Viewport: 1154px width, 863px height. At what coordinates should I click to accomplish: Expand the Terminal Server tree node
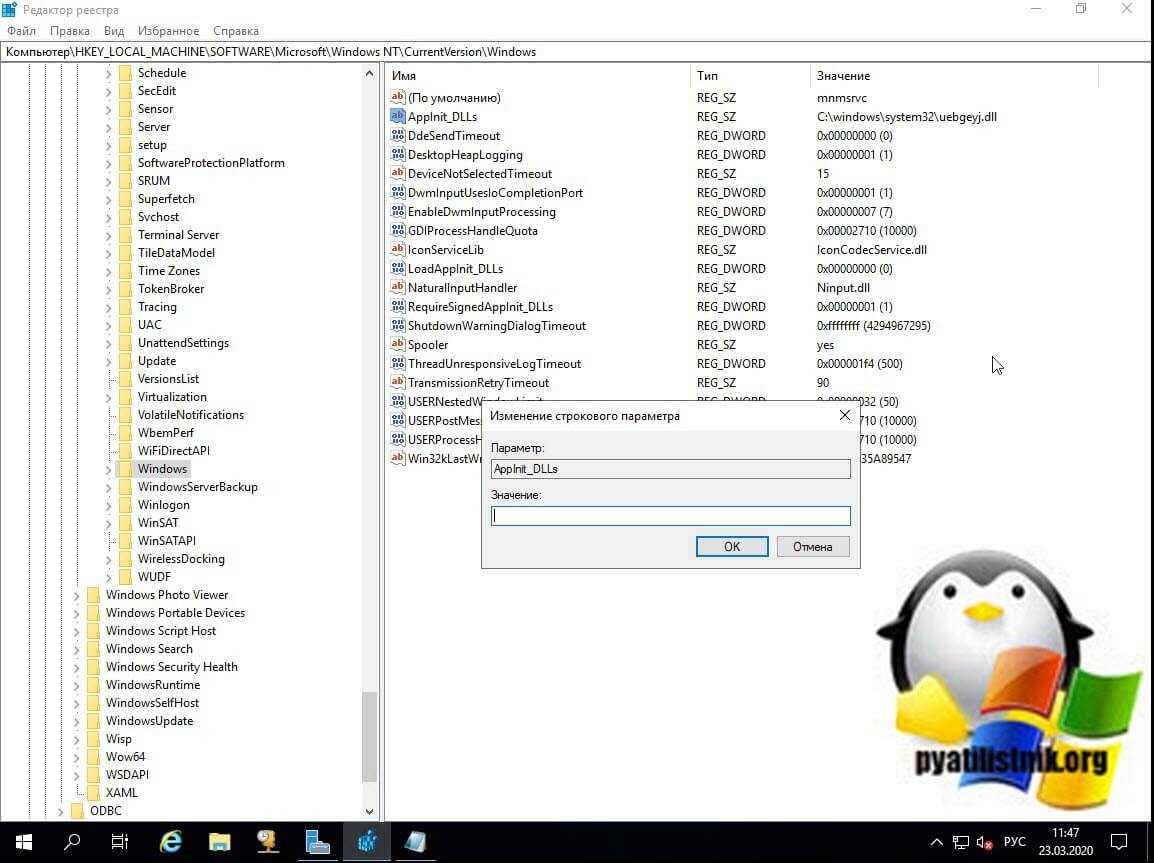coord(108,235)
